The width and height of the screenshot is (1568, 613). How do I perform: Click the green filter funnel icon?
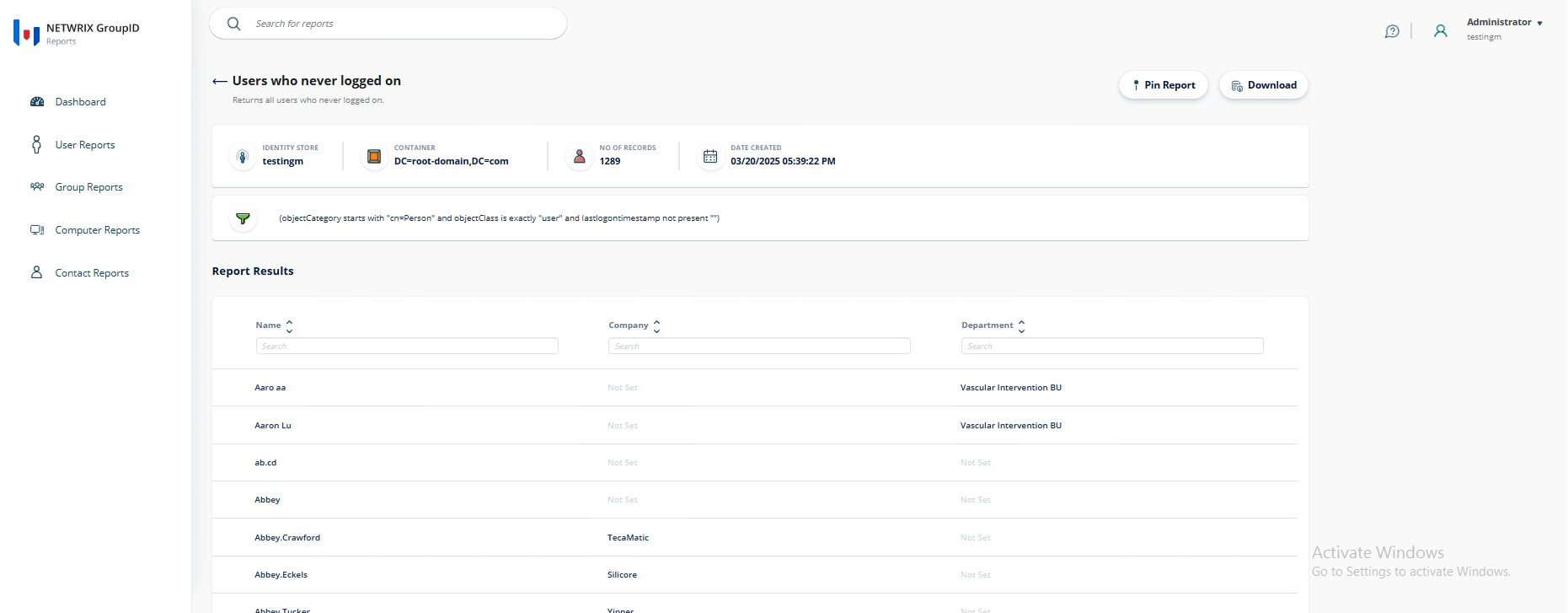coord(243,218)
